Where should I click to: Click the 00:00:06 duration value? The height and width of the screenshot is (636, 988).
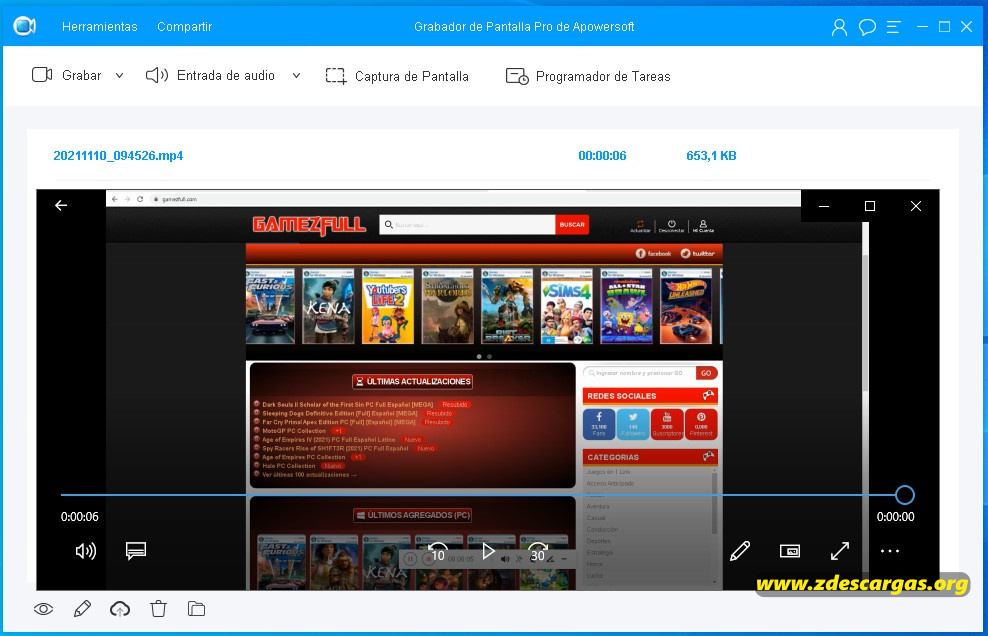(x=602, y=156)
